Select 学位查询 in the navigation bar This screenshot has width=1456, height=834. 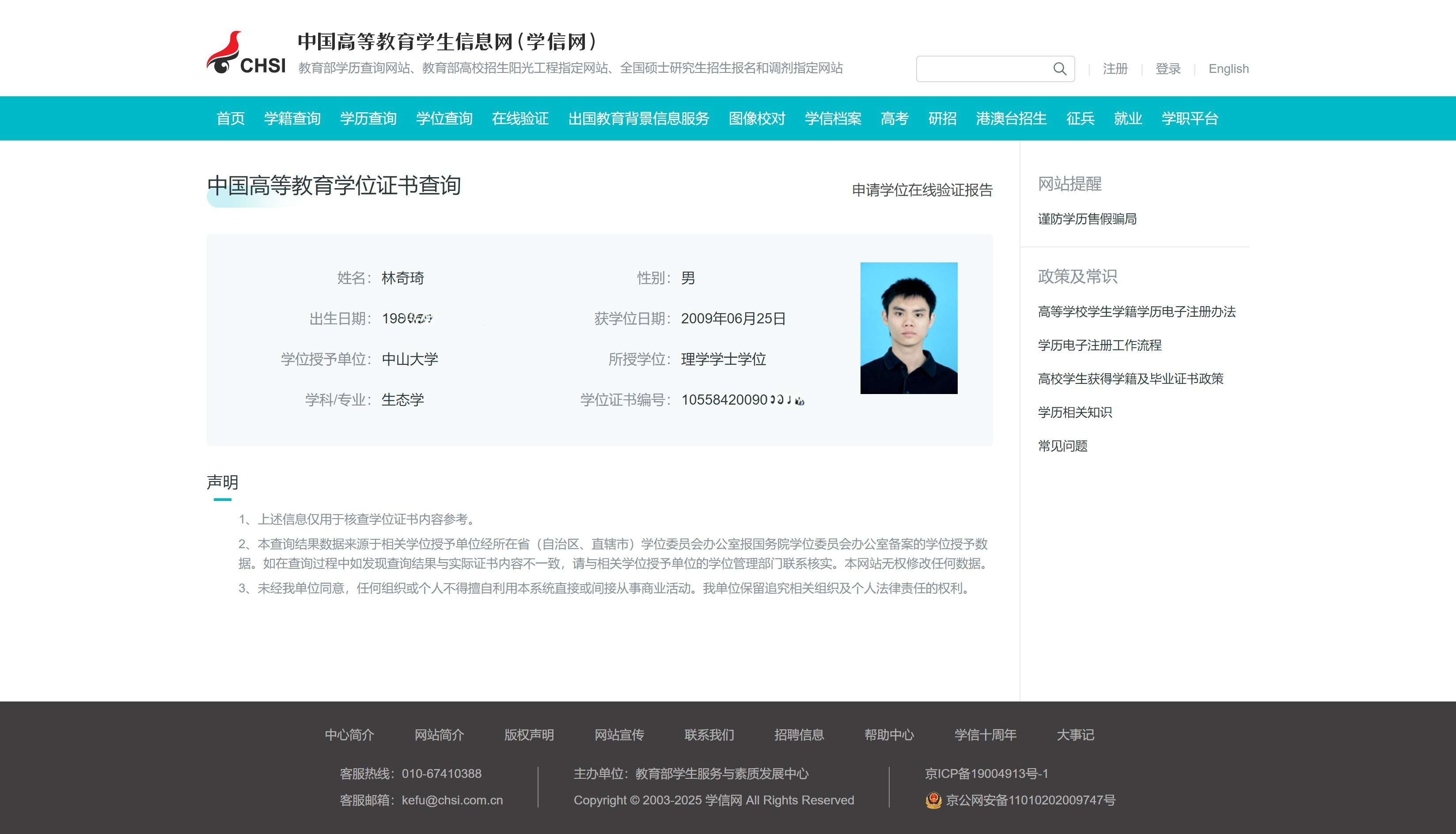pos(444,118)
